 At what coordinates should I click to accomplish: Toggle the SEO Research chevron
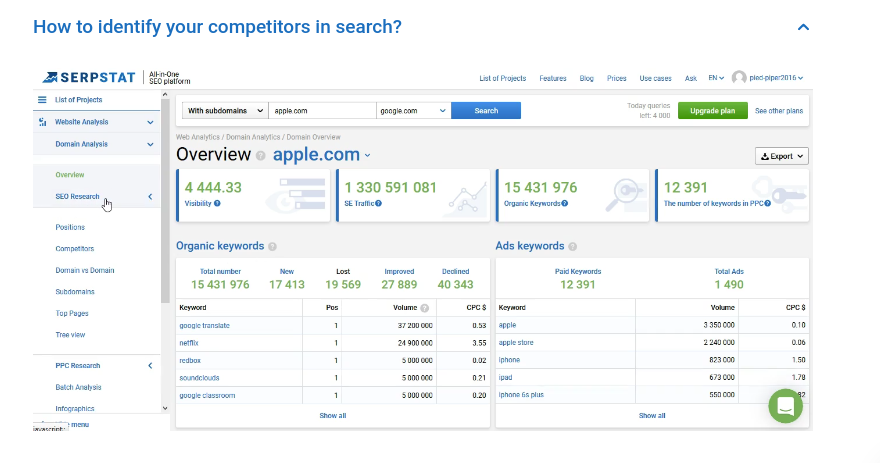pos(150,196)
